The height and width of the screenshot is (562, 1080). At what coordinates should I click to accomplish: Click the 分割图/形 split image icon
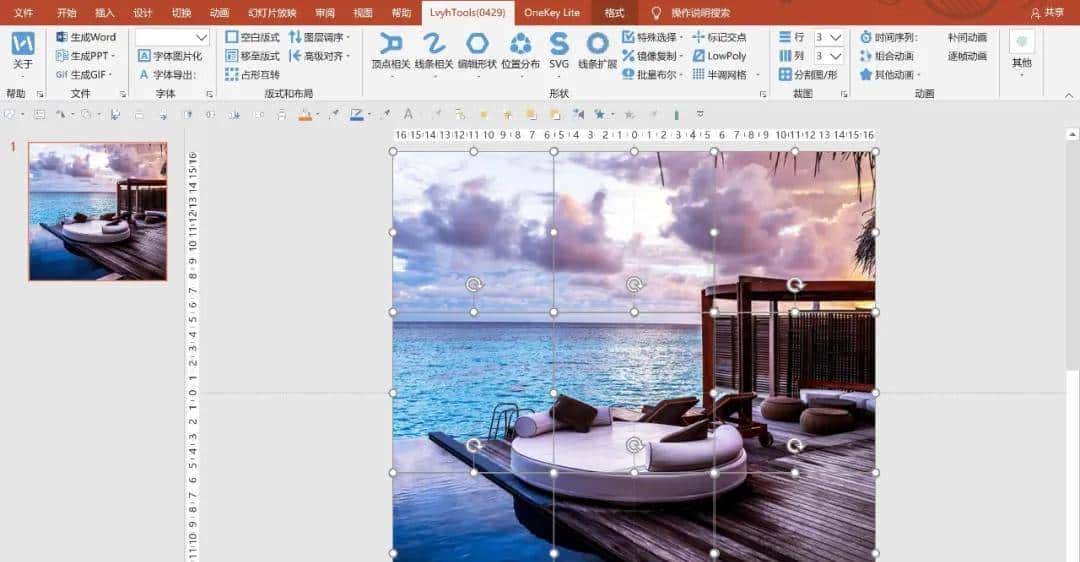click(808, 74)
